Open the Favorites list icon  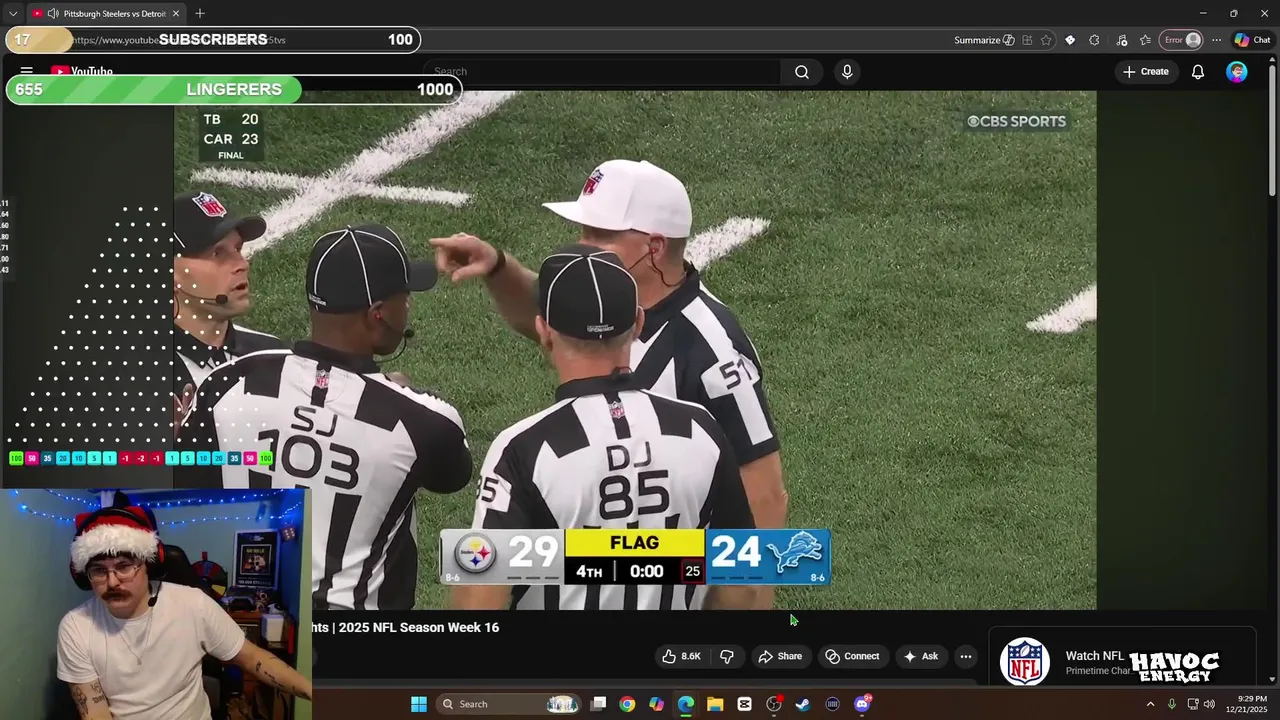[x=1145, y=40]
